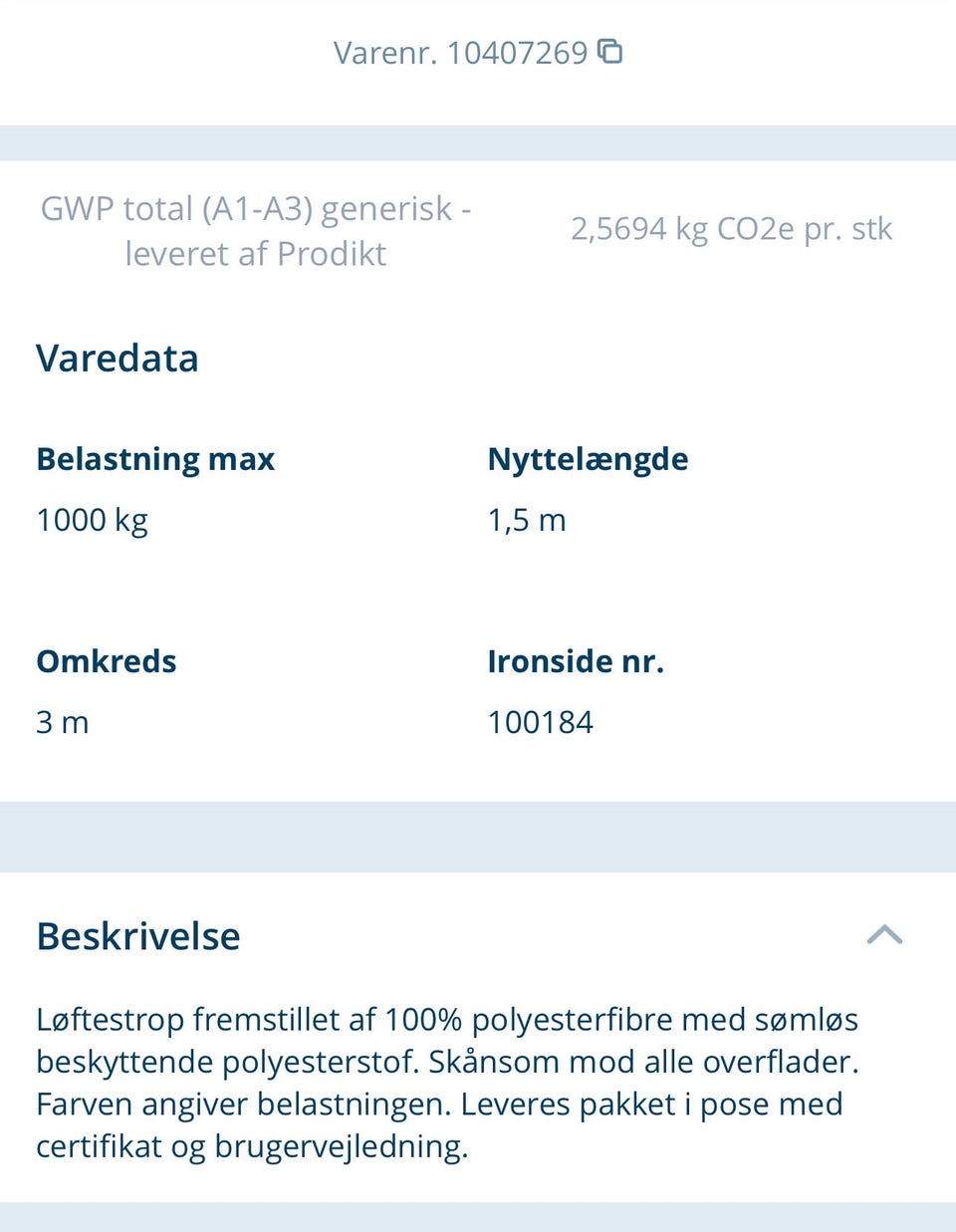Select the Belastning max label
The height and width of the screenshot is (1232, 956).
pos(155,459)
